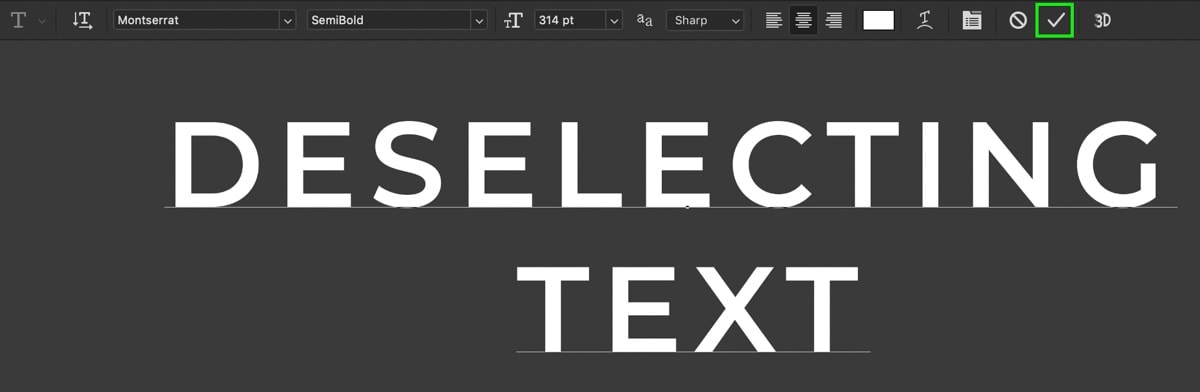Screen dimensions: 1200x392
Task: Toggle the Character and Paragraph panels
Action: [972, 20]
